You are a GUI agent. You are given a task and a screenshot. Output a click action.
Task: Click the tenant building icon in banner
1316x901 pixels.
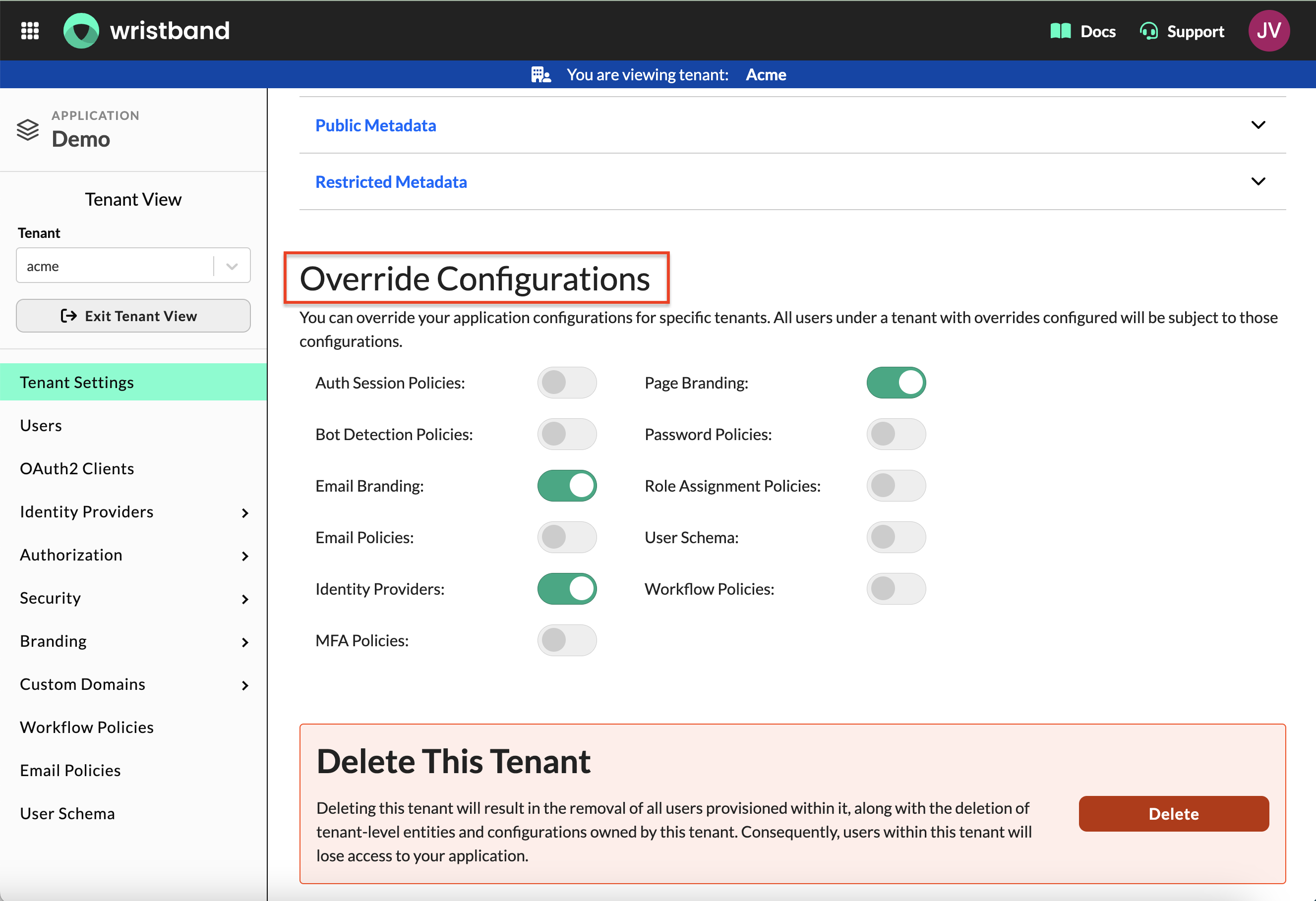[541, 75]
